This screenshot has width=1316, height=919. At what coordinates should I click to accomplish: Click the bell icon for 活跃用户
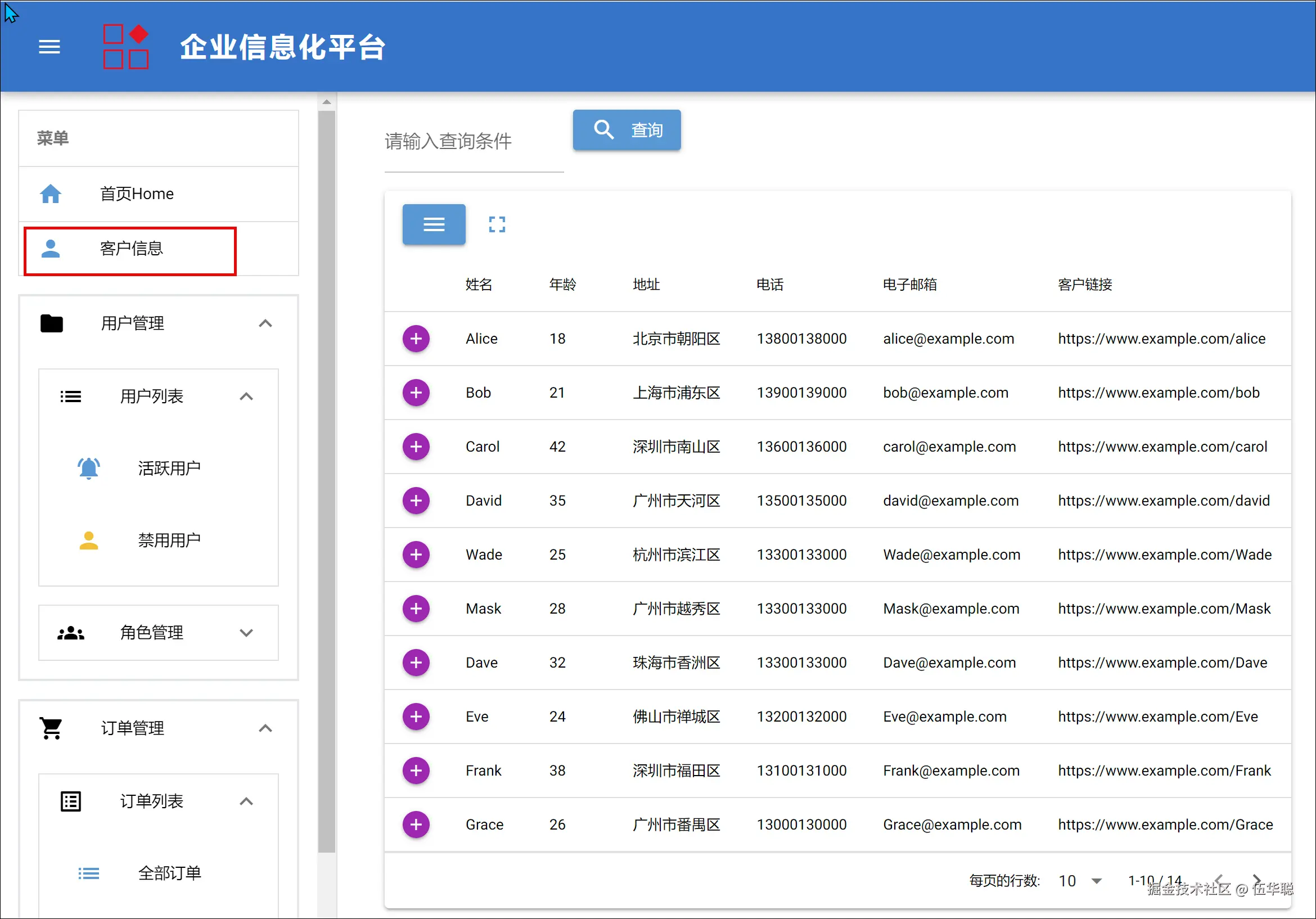tap(88, 468)
